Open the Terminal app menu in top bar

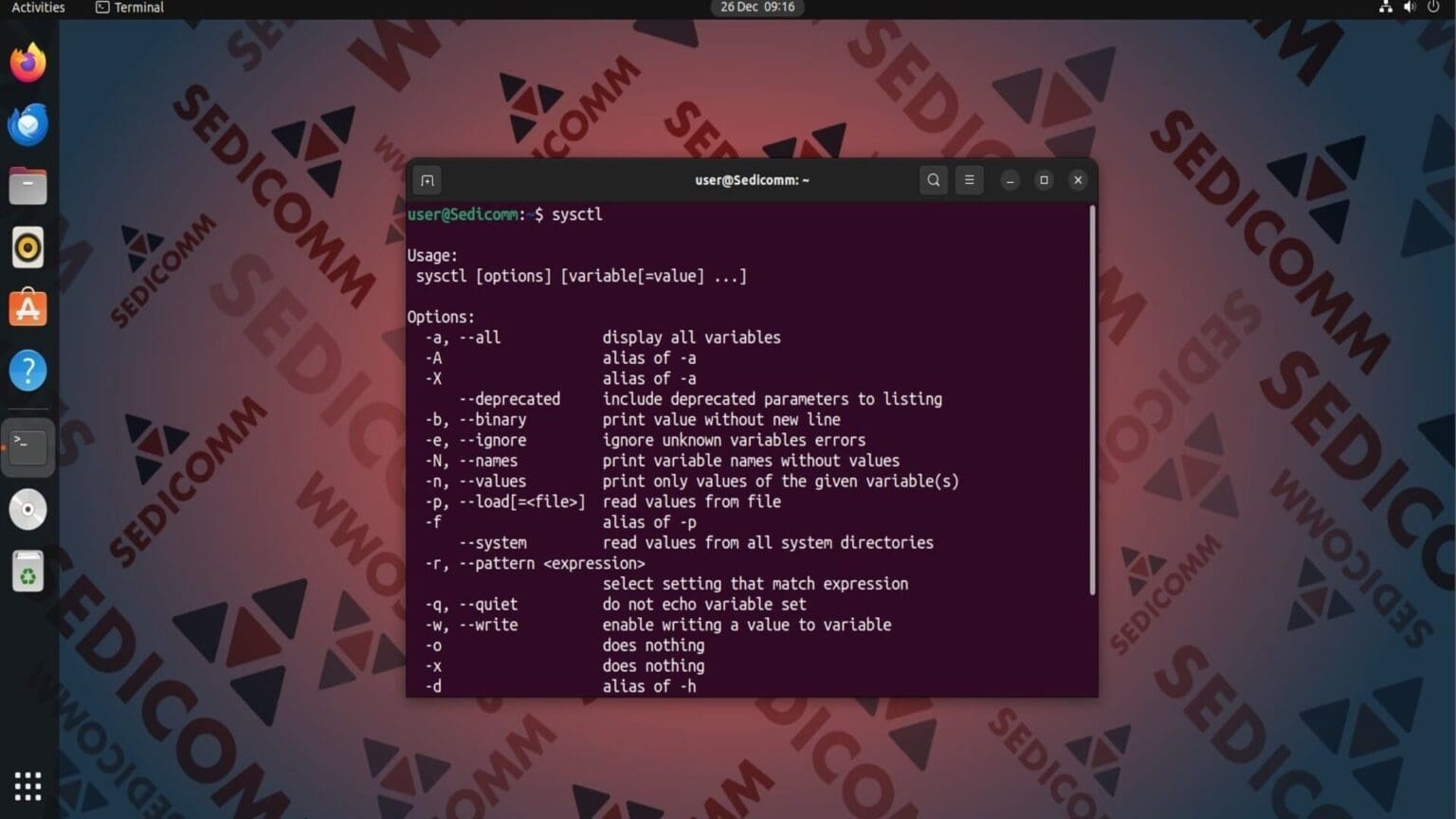point(130,8)
